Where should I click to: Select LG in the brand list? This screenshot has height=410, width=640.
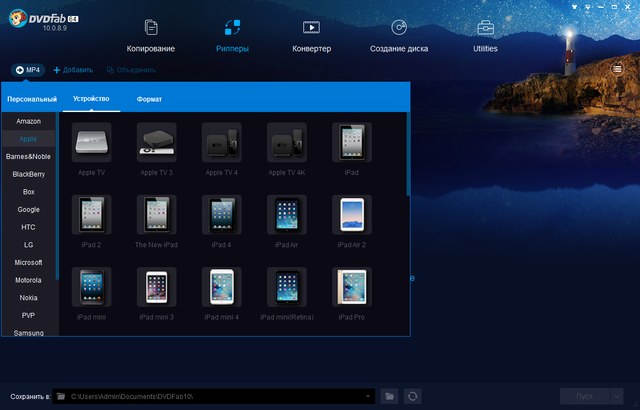(x=29, y=245)
